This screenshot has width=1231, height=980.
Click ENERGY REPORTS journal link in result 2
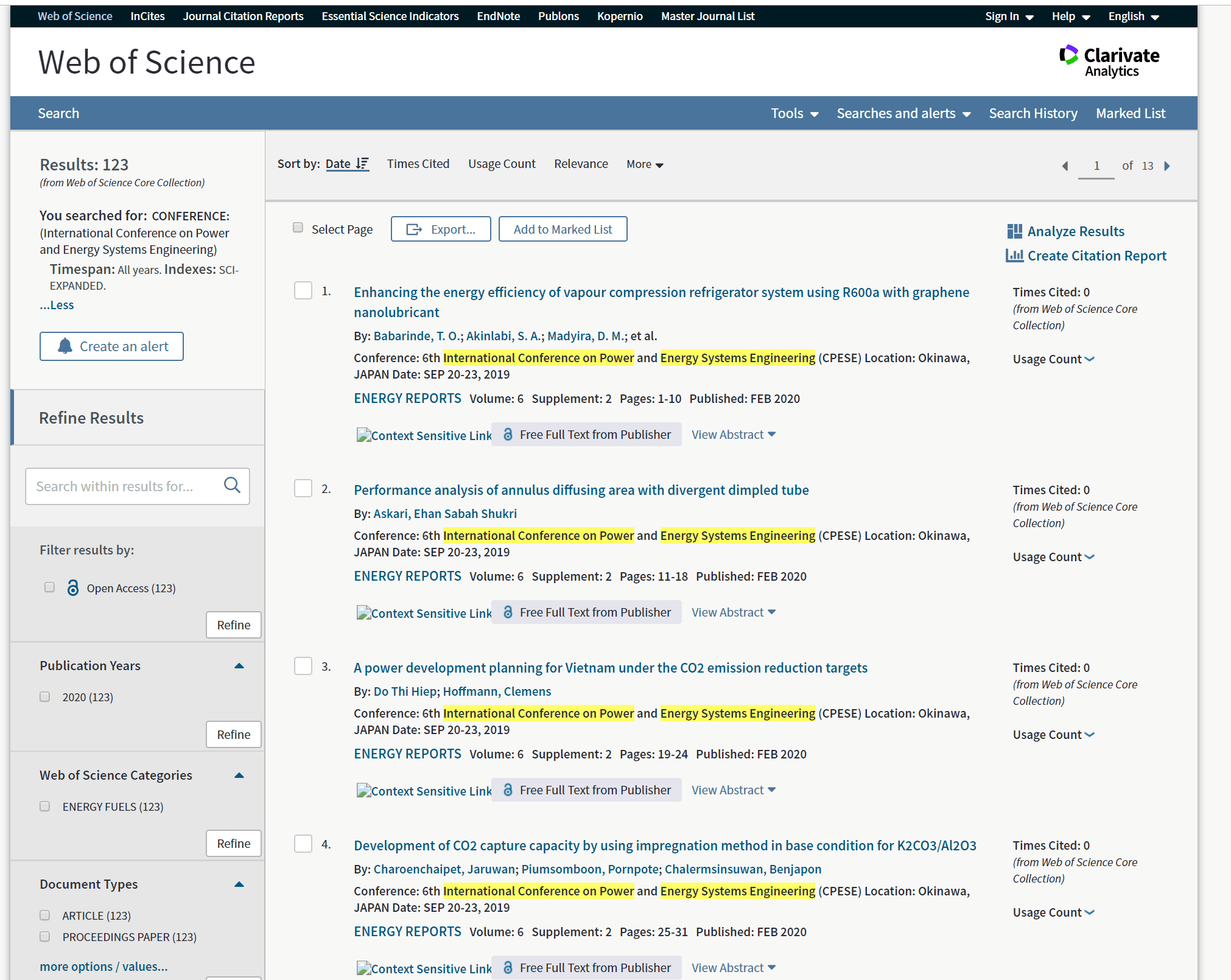[407, 576]
